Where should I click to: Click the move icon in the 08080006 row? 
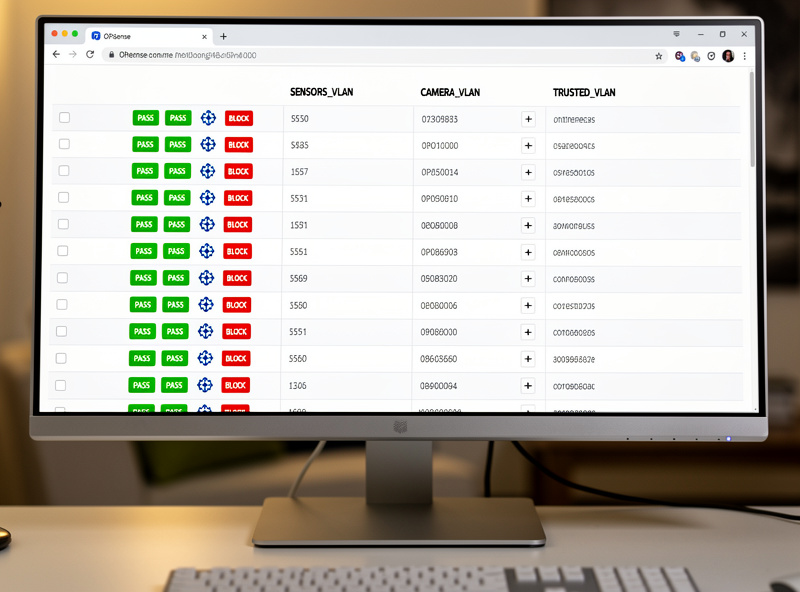(206, 305)
